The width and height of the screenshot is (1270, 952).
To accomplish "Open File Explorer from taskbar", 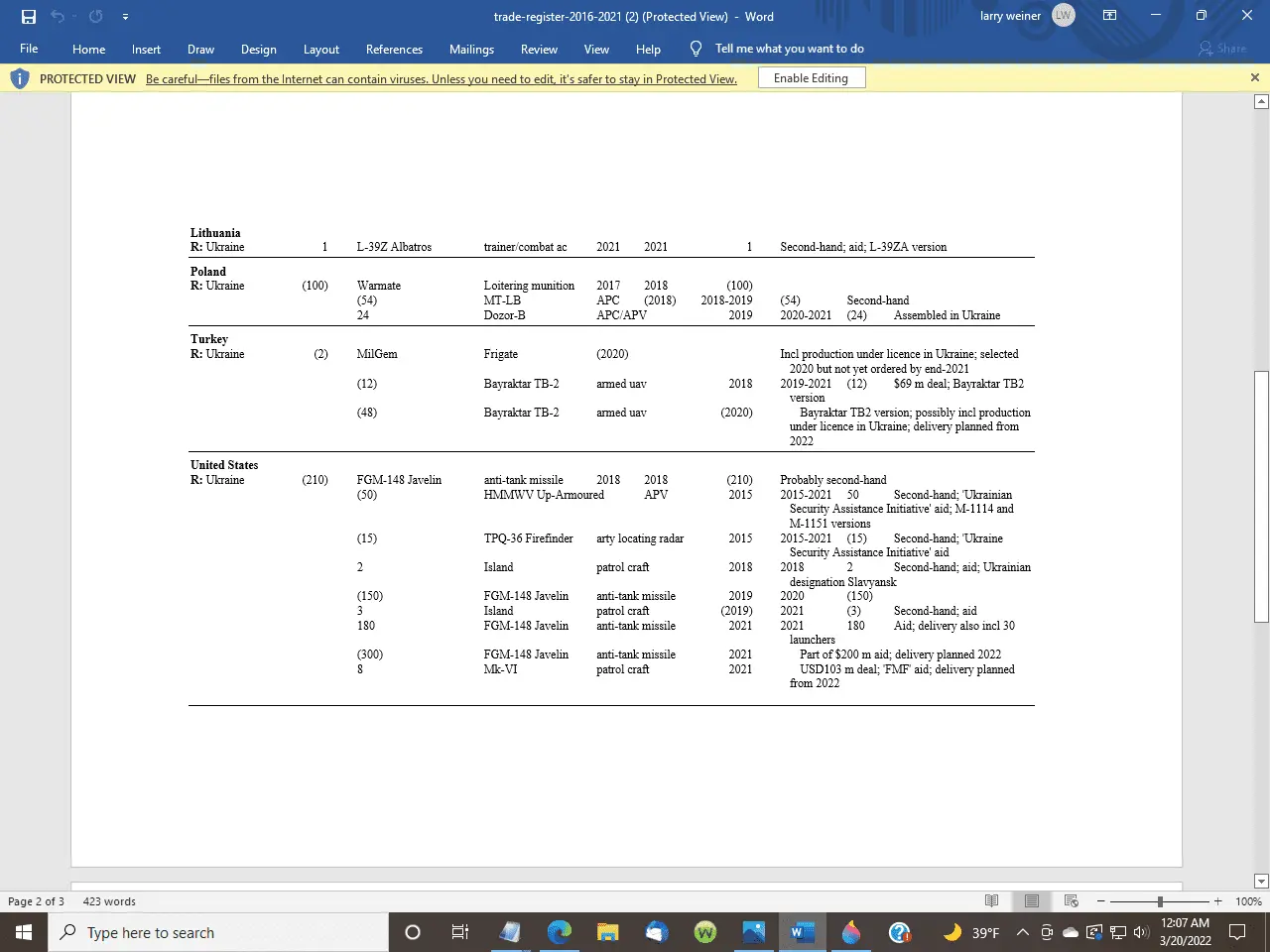I will (x=607, y=932).
